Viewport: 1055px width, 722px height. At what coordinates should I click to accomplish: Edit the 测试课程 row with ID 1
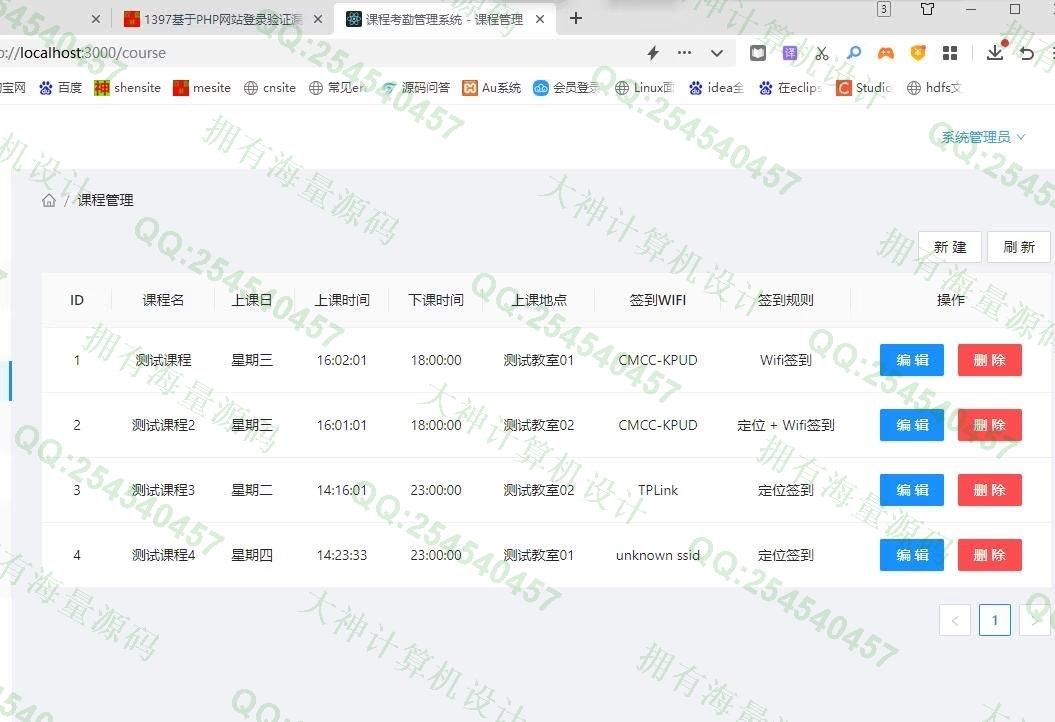[x=912, y=360]
